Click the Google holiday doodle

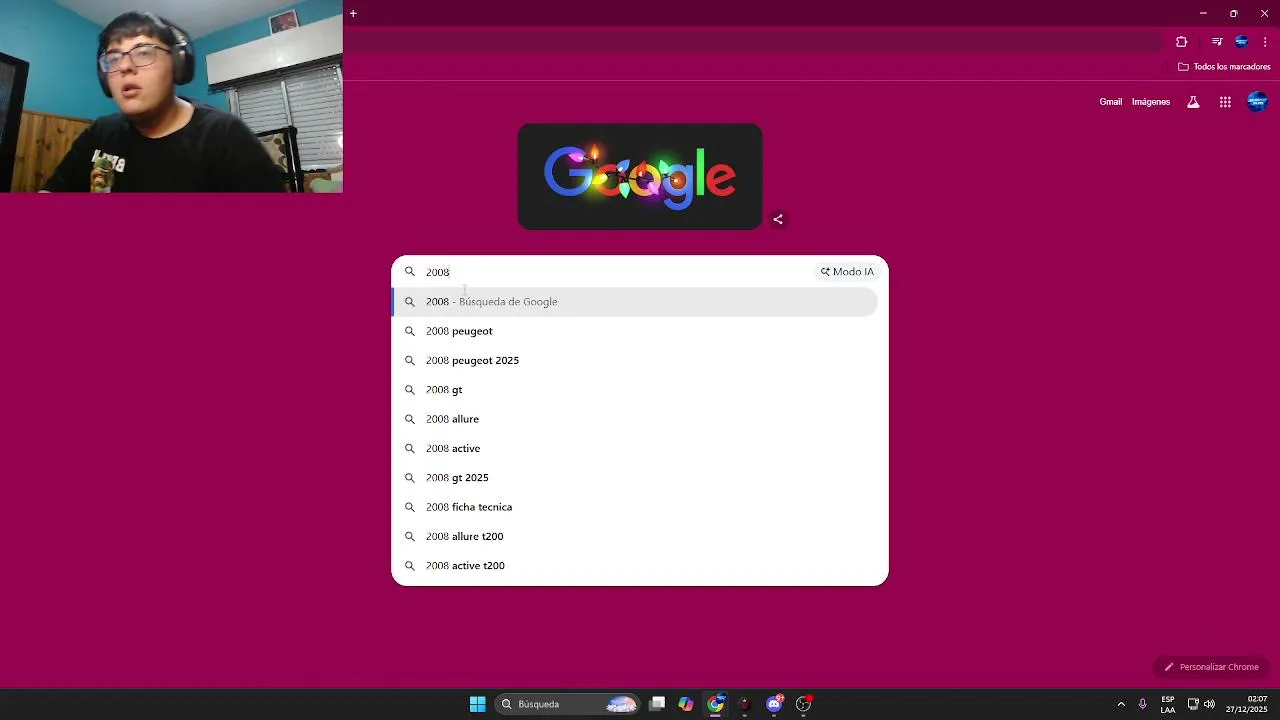[x=640, y=177]
